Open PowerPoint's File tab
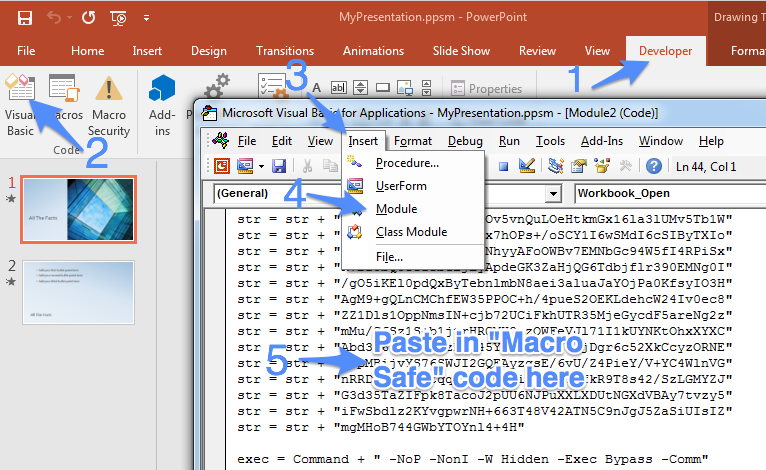 (26, 51)
